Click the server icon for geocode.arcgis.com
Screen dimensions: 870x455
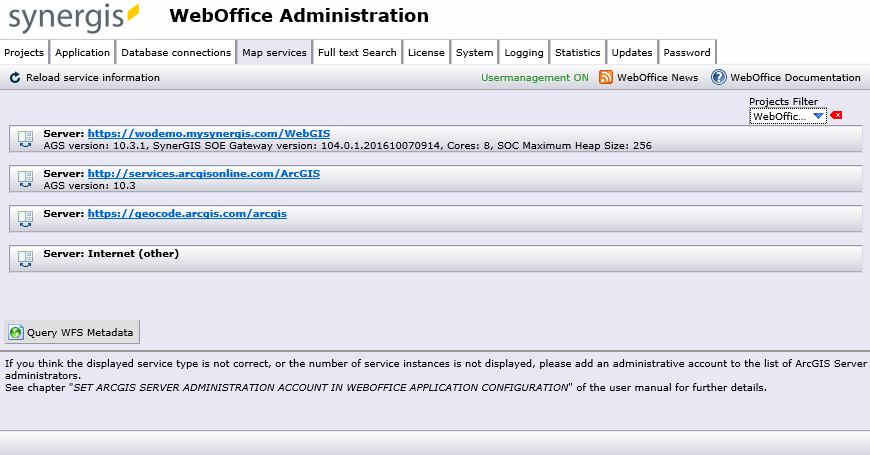point(26,219)
